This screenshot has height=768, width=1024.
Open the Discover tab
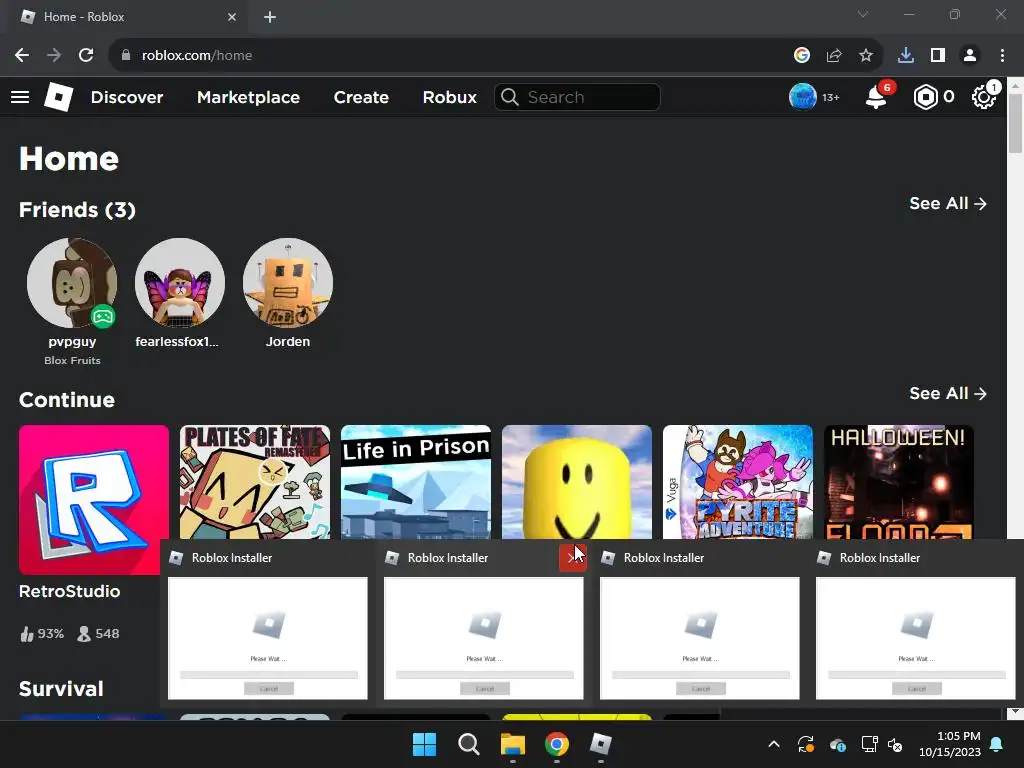[127, 97]
